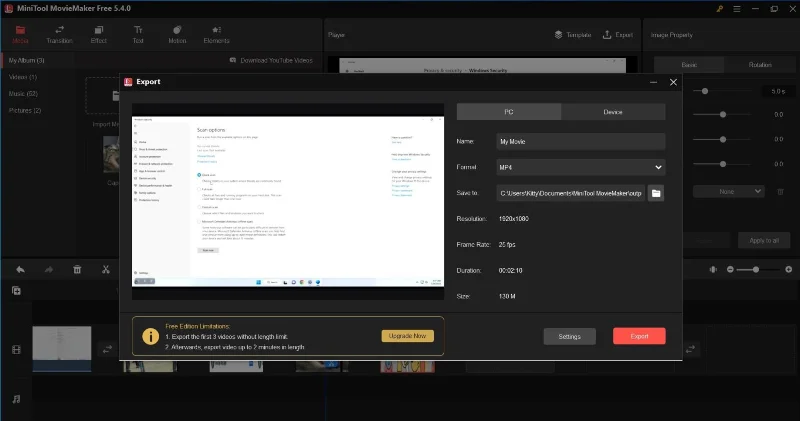
Task: Click the scissors split icon in timeline toolbar
Action: pyautogui.click(x=106, y=269)
